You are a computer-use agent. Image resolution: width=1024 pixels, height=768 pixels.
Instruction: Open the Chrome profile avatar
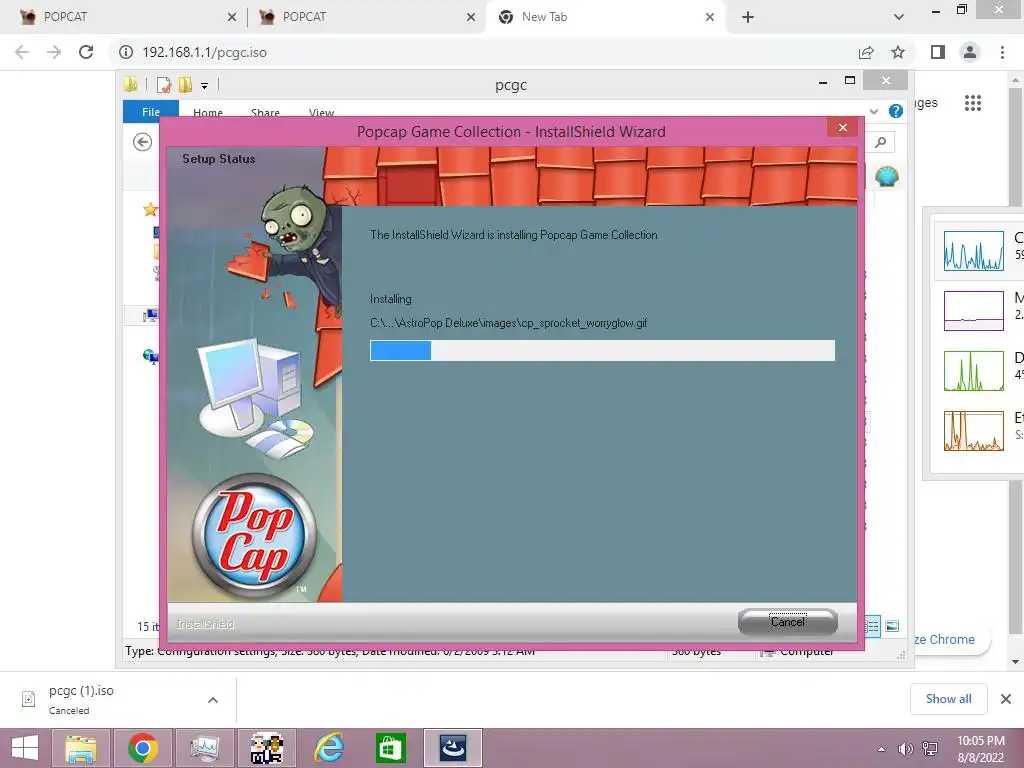[x=970, y=52]
